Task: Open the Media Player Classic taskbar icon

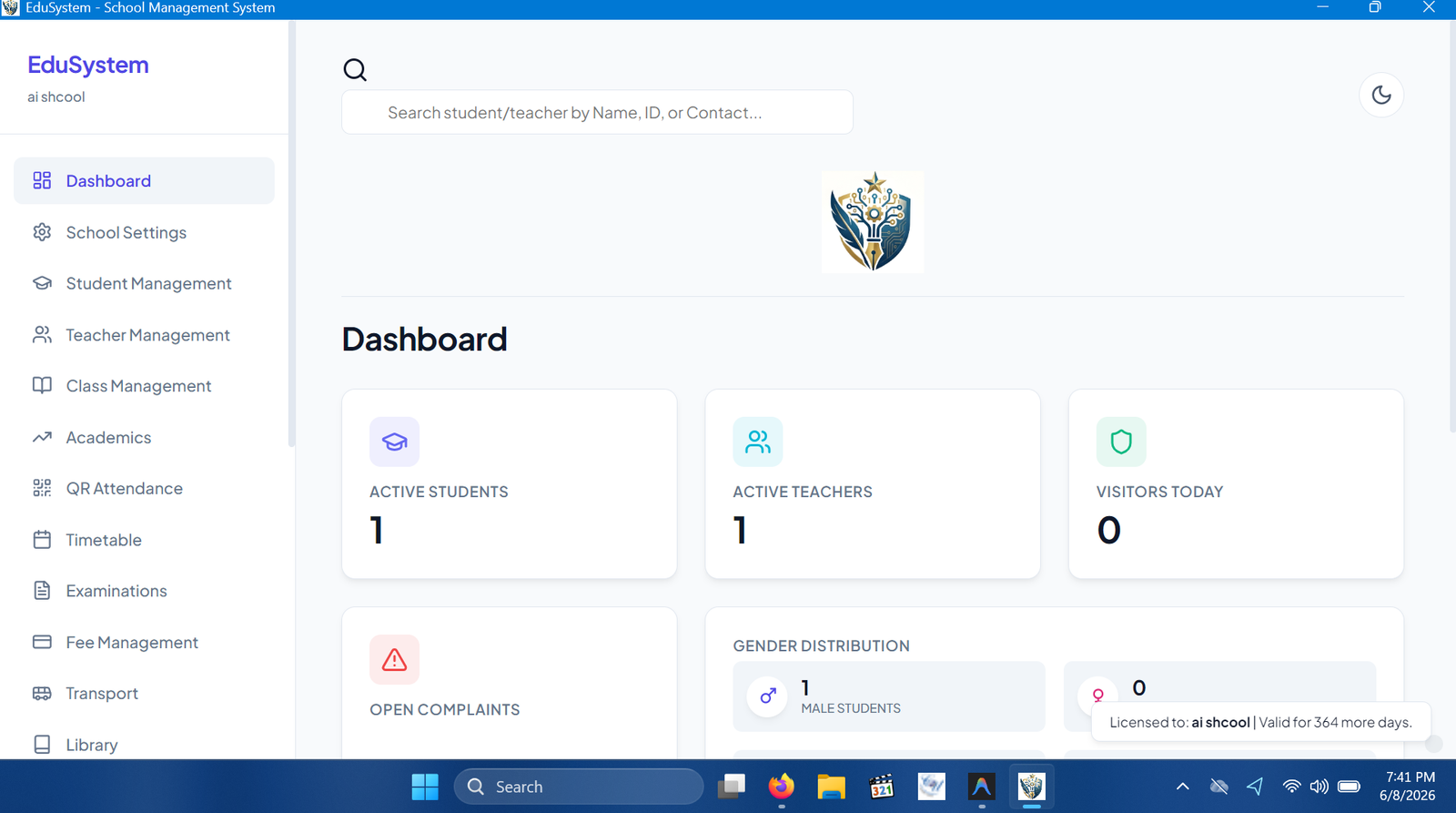Action: click(882, 787)
